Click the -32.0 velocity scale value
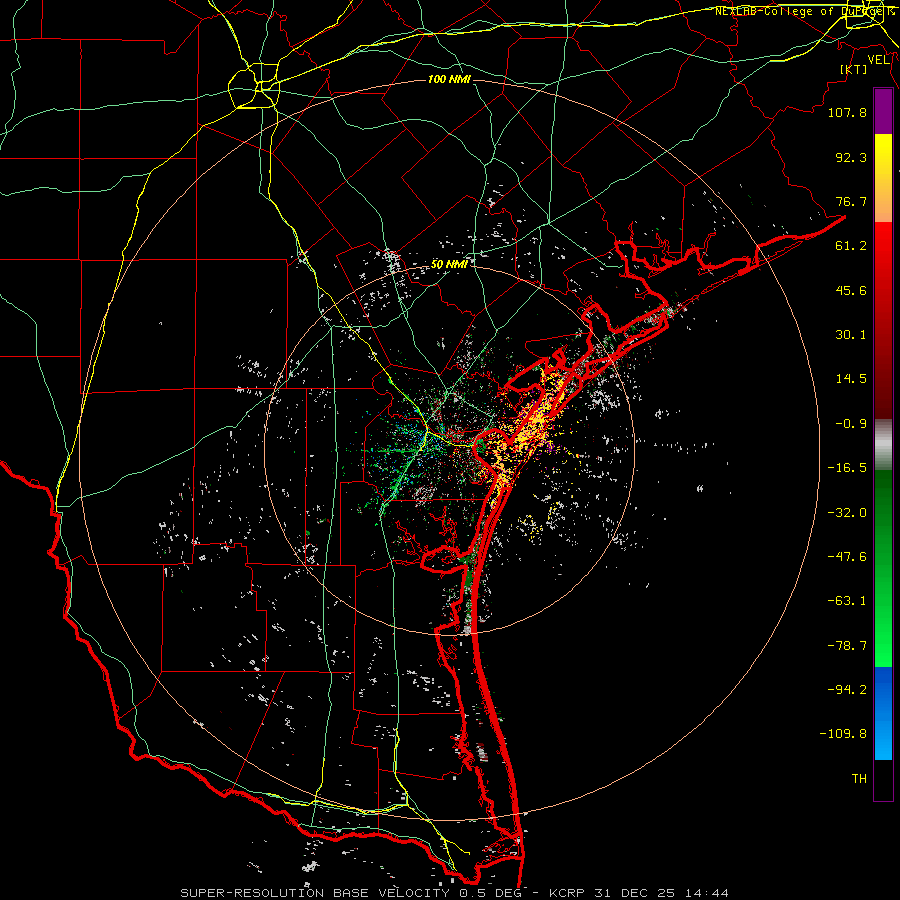This screenshot has height=900, width=900. (x=847, y=513)
